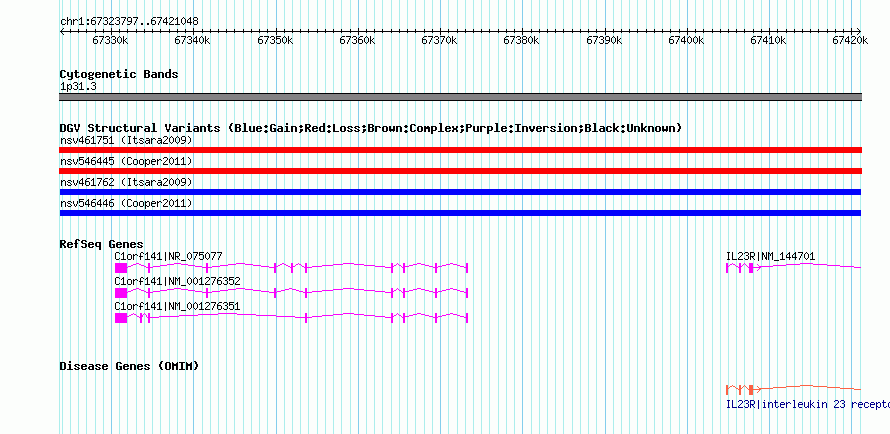Open the nsv546446 (Cooper2011) variant label
The height and width of the screenshot is (434, 890).
[x=126, y=203]
